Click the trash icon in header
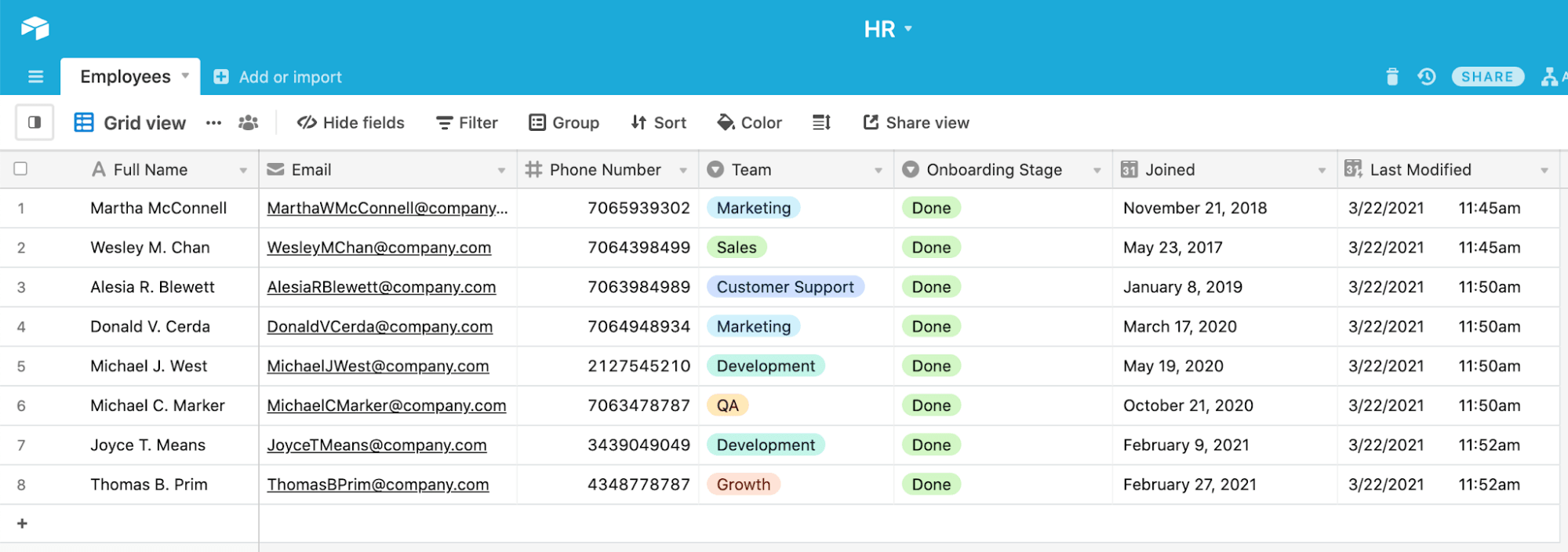 point(1392,77)
